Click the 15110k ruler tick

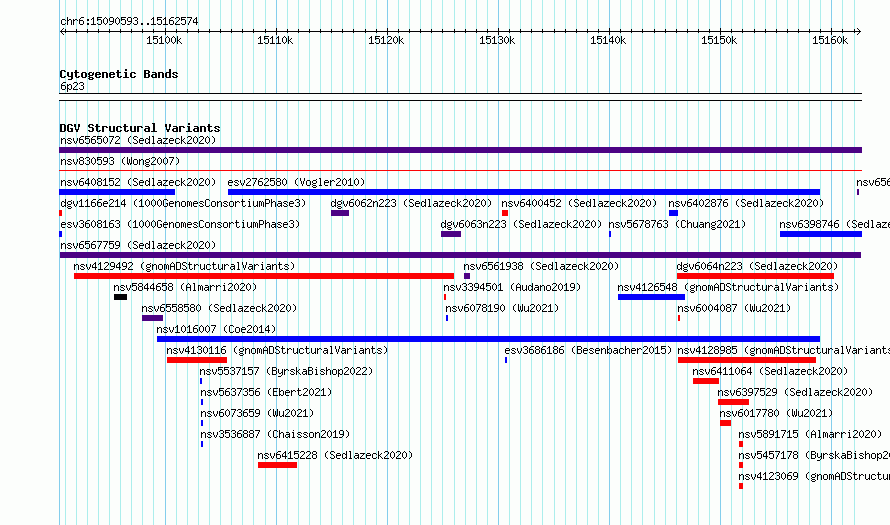[275, 40]
